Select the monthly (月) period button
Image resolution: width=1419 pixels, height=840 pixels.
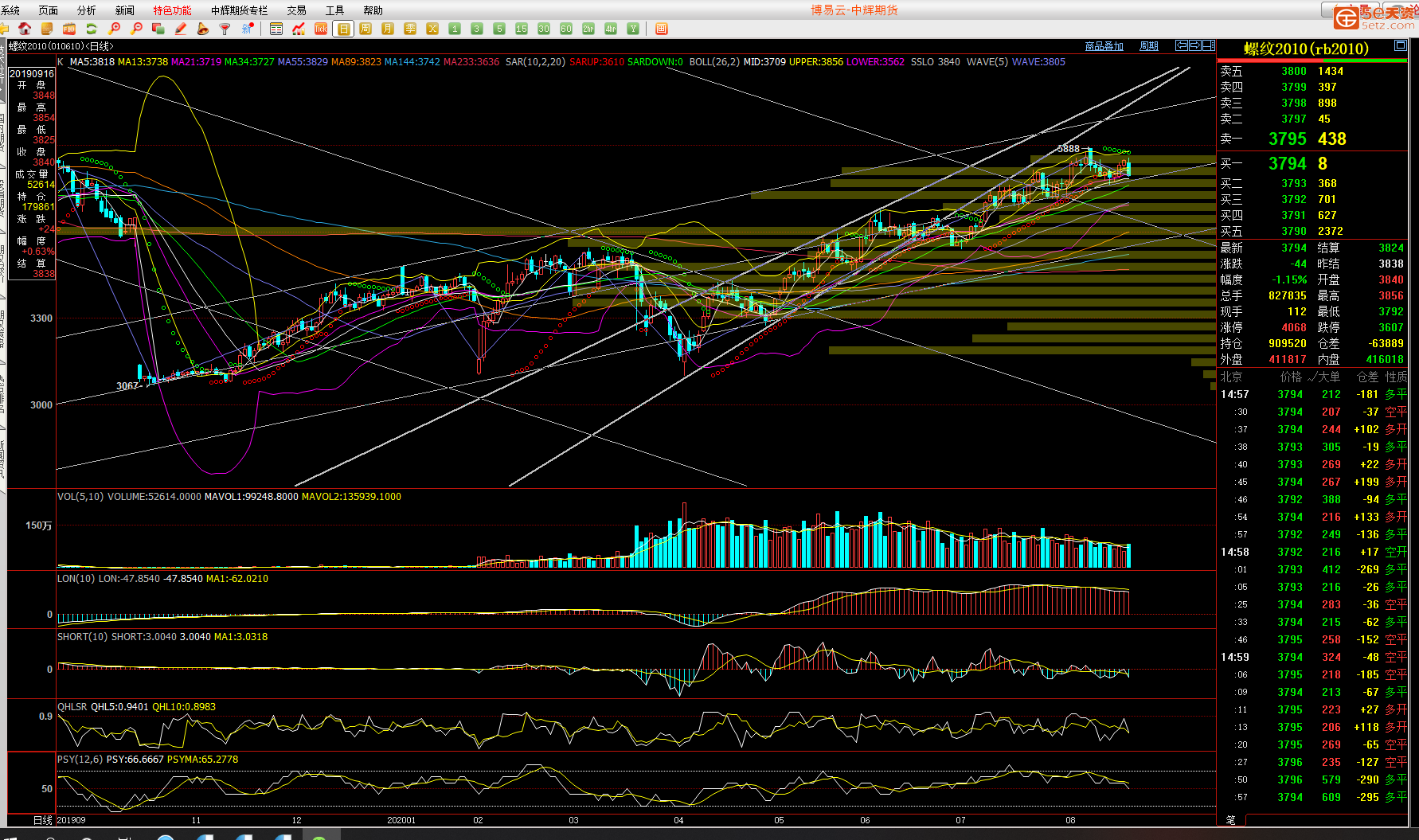pyautogui.click(x=388, y=29)
